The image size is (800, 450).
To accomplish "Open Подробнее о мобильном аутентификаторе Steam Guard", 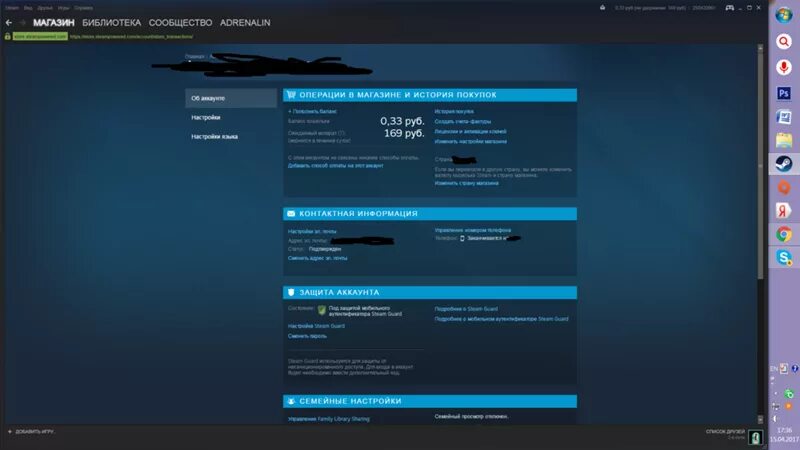I will tap(502, 319).
